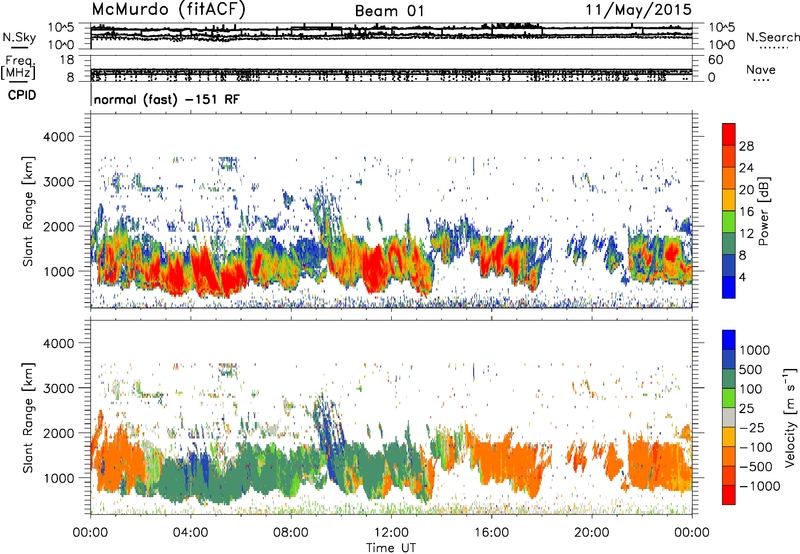Click the blue bottom of power colorbar

(x=729, y=287)
